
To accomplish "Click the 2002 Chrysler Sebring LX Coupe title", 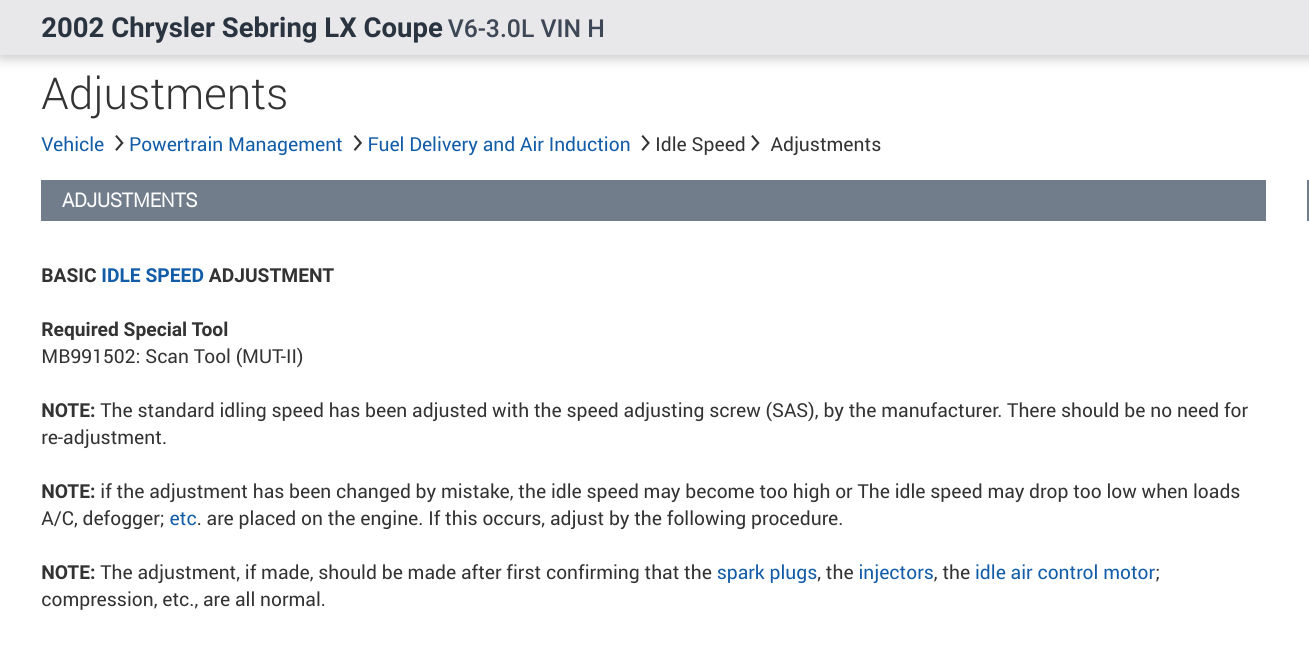I will [241, 28].
